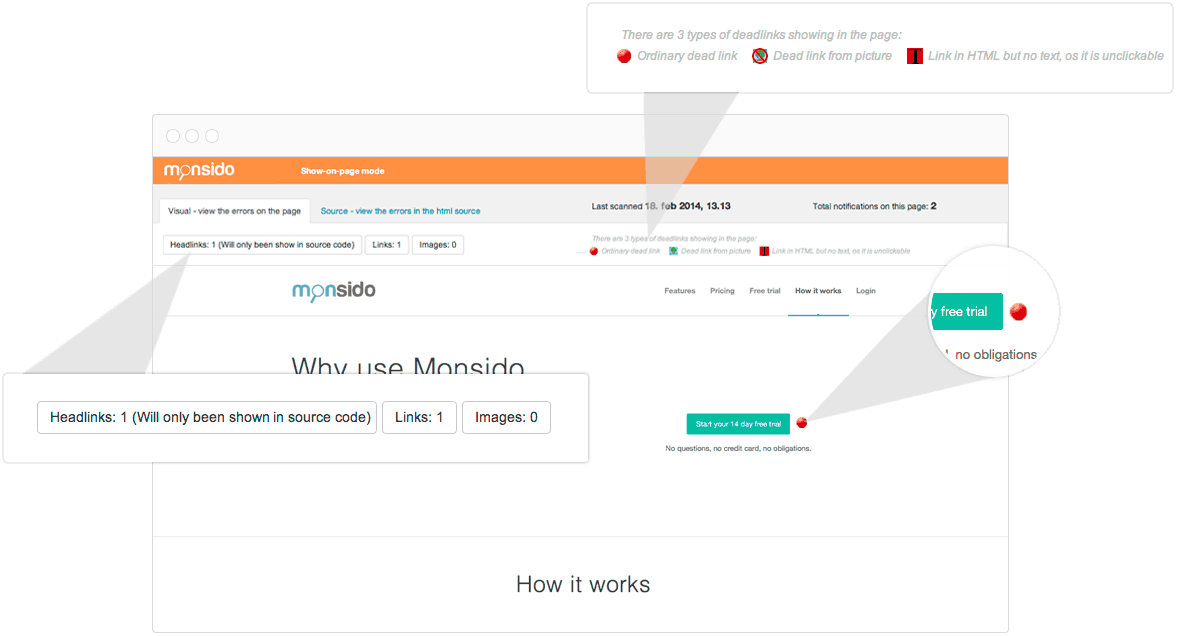This screenshot has width=1177, height=636.
Task: Click the large How it works heading
Action: (583, 584)
